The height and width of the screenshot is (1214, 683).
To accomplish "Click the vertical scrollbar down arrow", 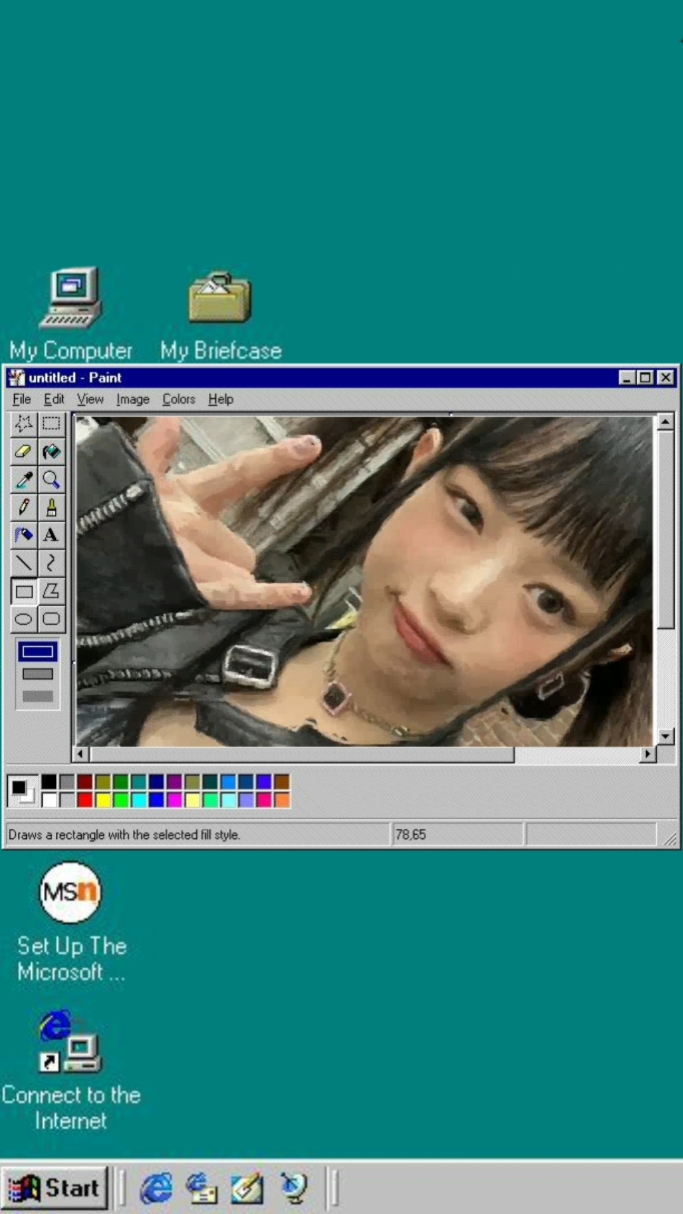I will click(x=665, y=737).
